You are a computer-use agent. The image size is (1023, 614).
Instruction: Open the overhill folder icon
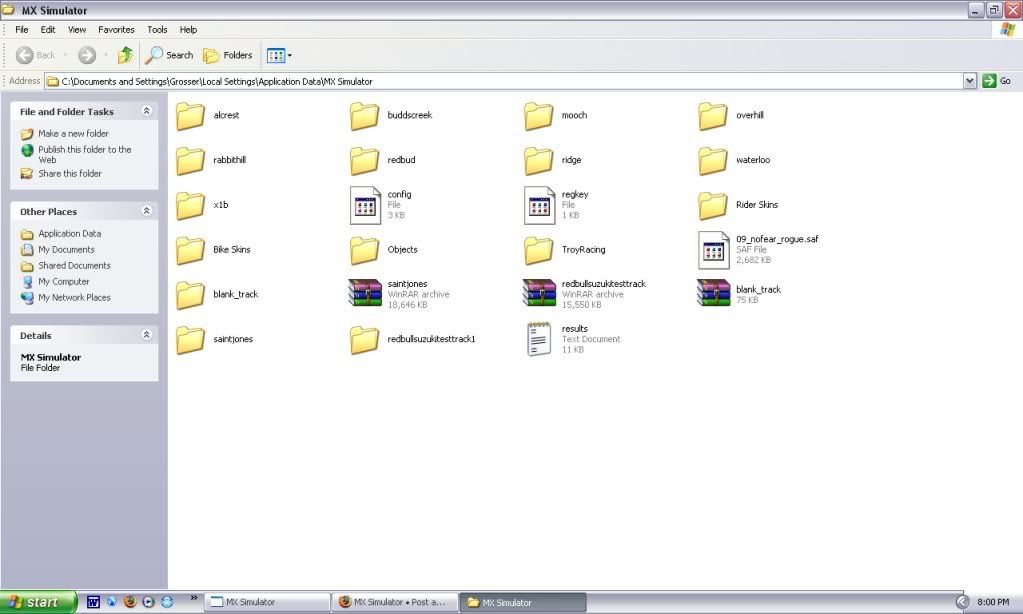pos(713,116)
